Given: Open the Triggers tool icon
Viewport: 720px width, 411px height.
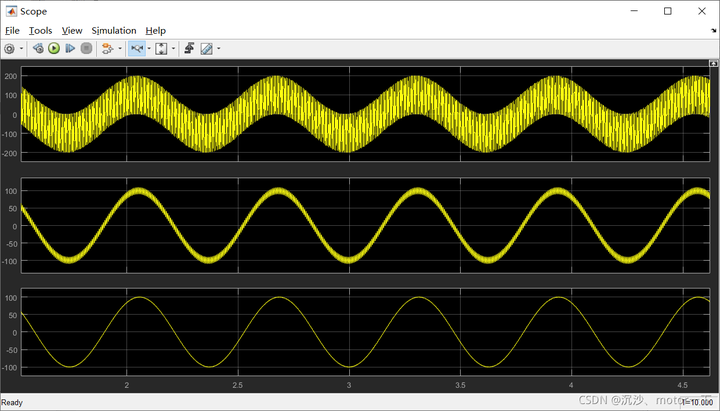Looking at the screenshot, I should (x=188, y=48).
